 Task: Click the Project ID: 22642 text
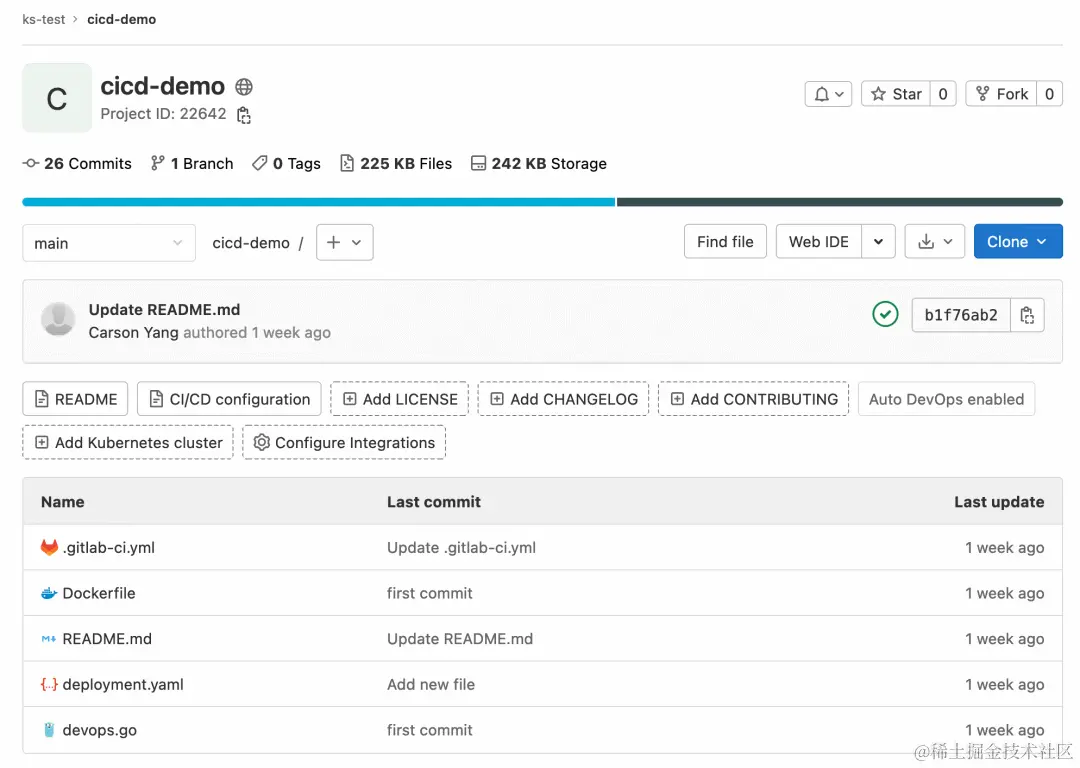coord(163,114)
